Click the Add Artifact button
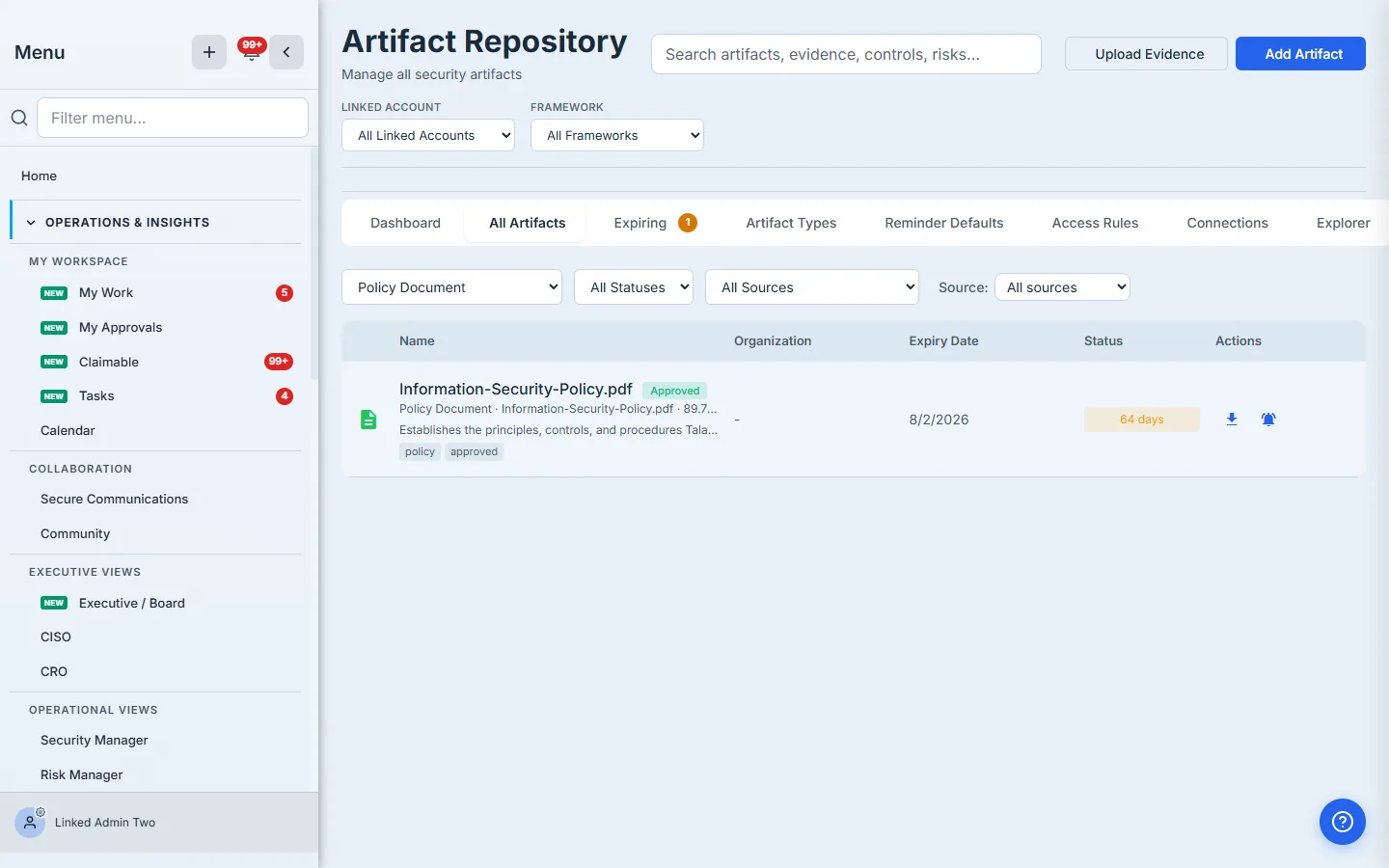1389x868 pixels. pos(1300,54)
